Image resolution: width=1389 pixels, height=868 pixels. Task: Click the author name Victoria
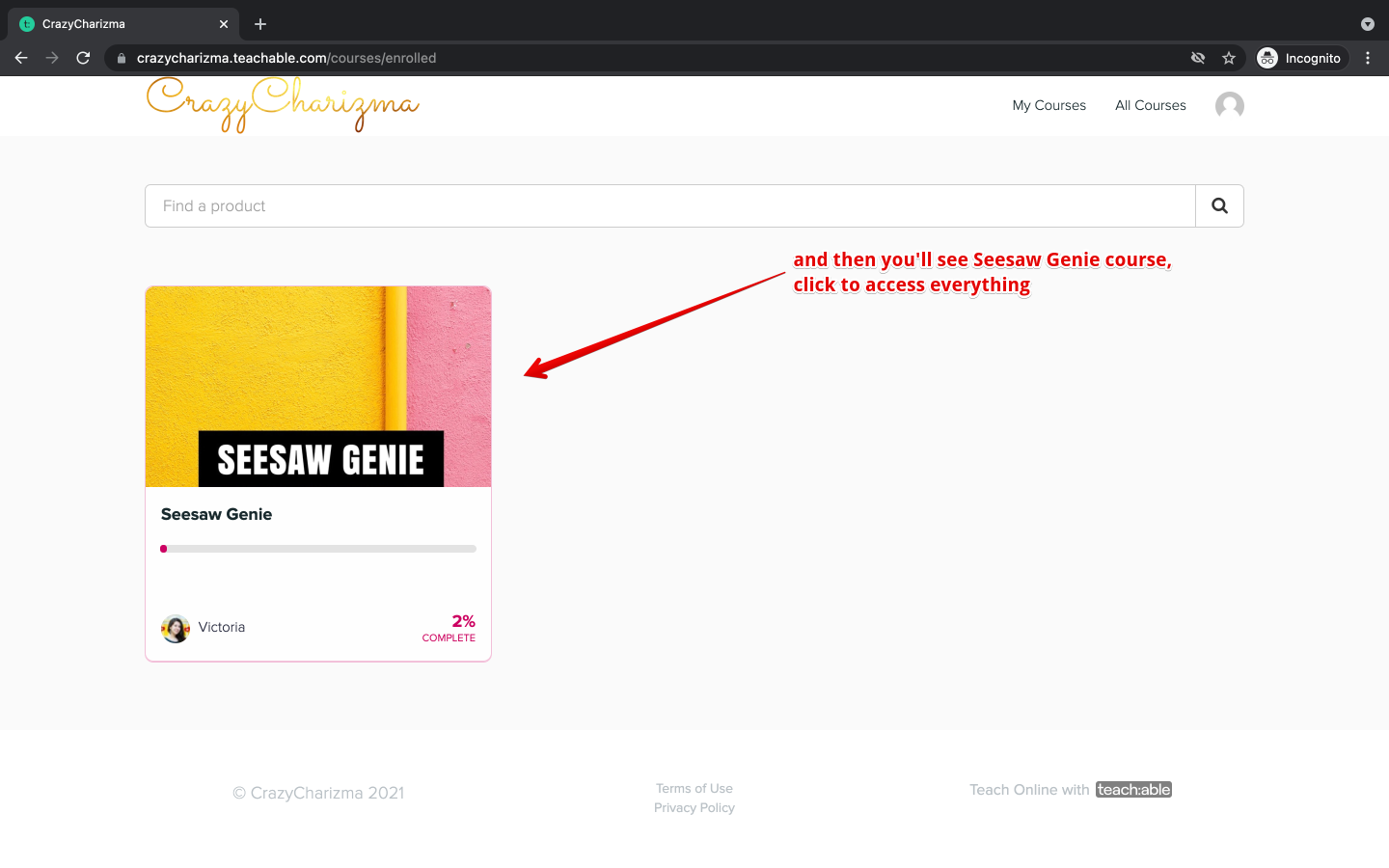point(222,627)
